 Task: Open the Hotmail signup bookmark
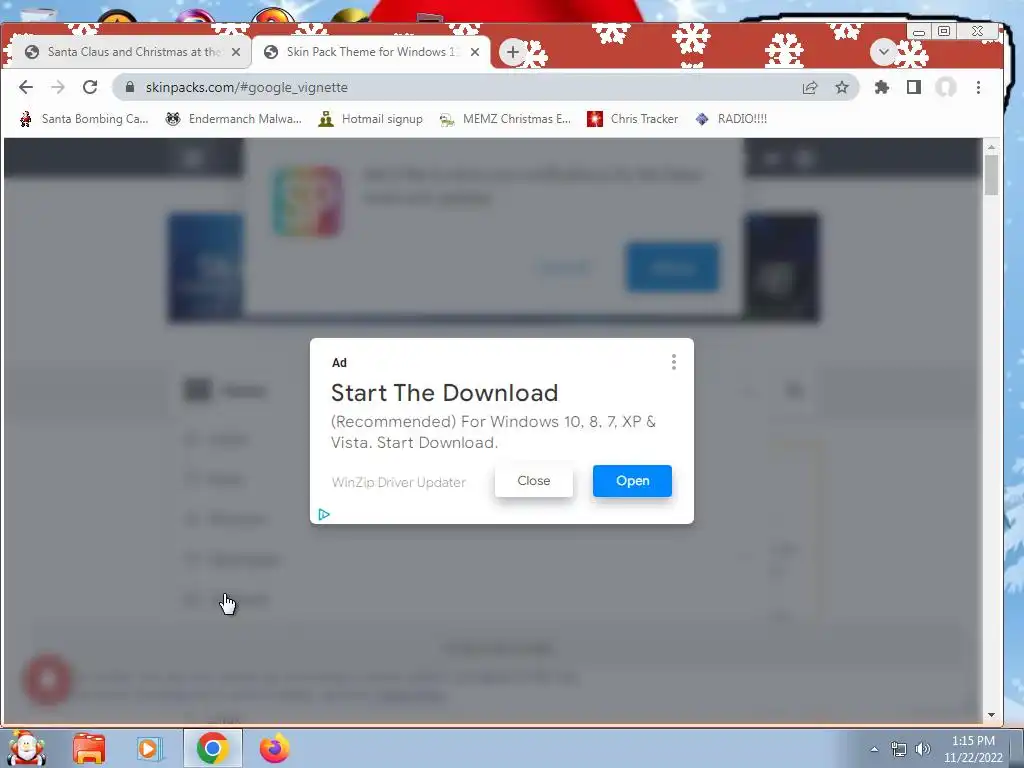[371, 119]
